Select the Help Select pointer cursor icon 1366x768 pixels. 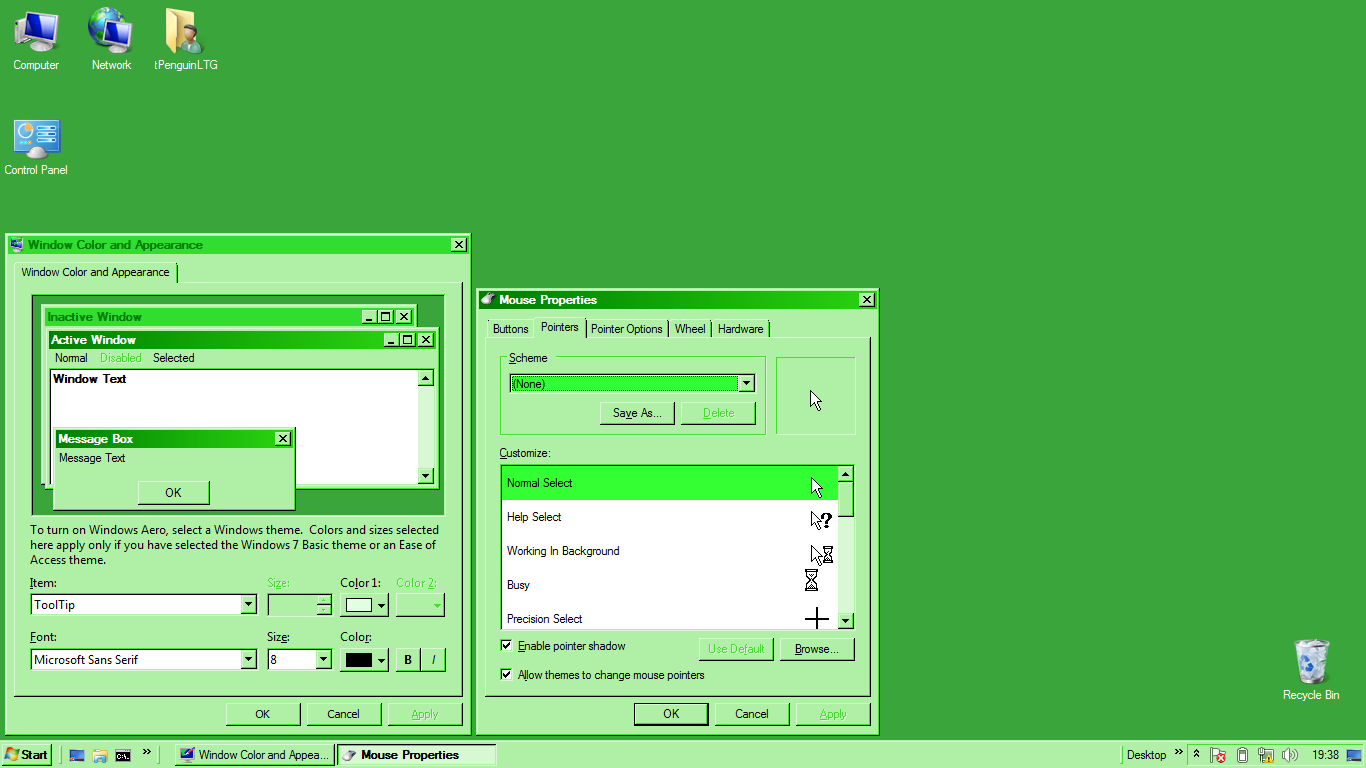[x=820, y=520]
